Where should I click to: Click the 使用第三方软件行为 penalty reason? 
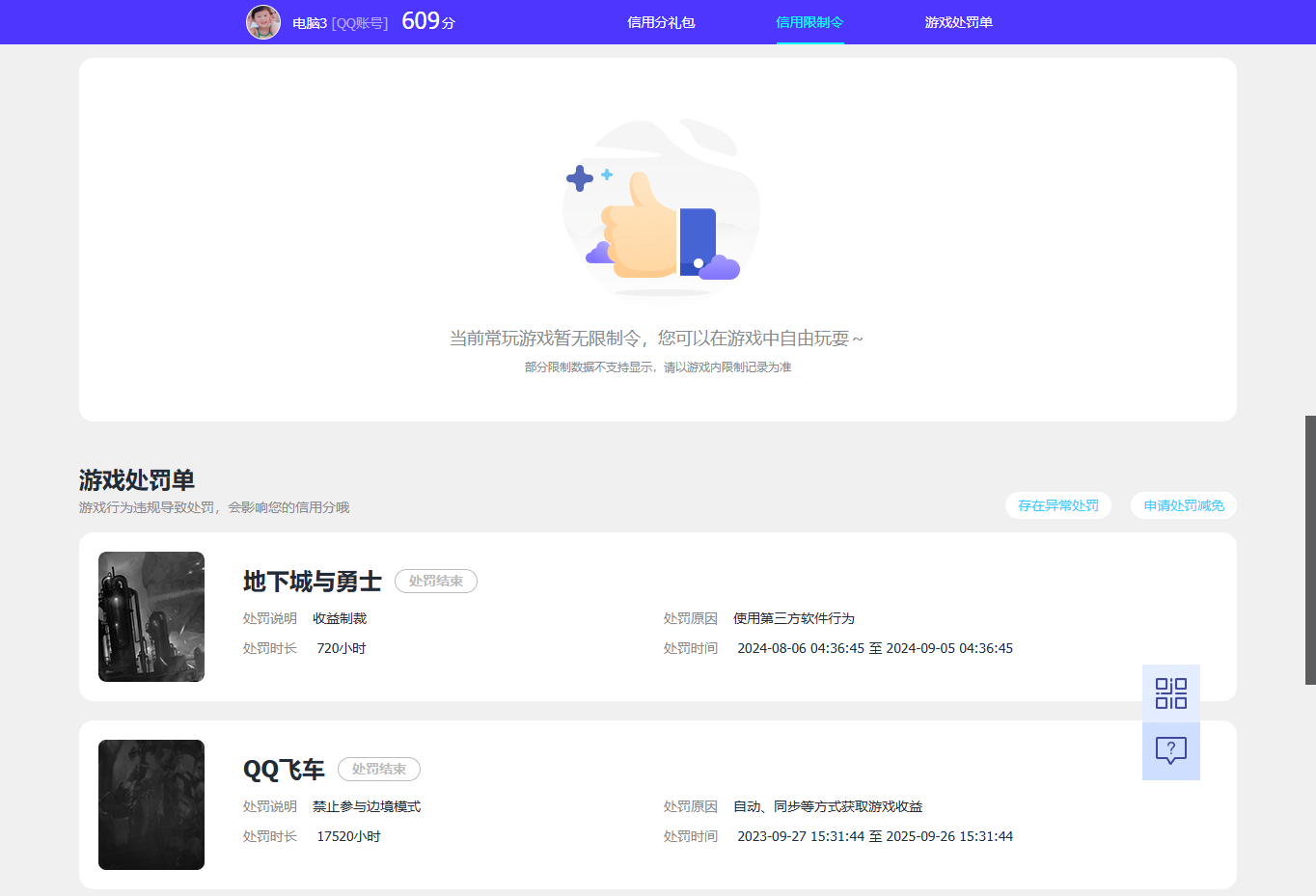click(793, 618)
